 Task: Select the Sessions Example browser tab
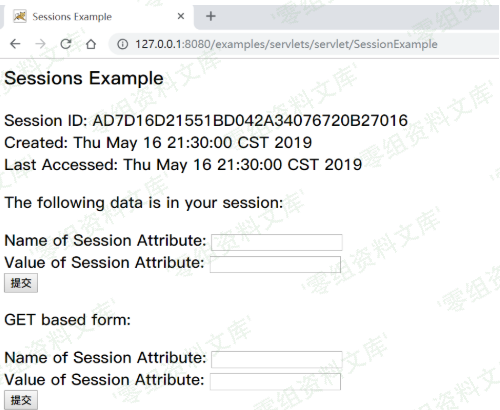(x=98, y=16)
